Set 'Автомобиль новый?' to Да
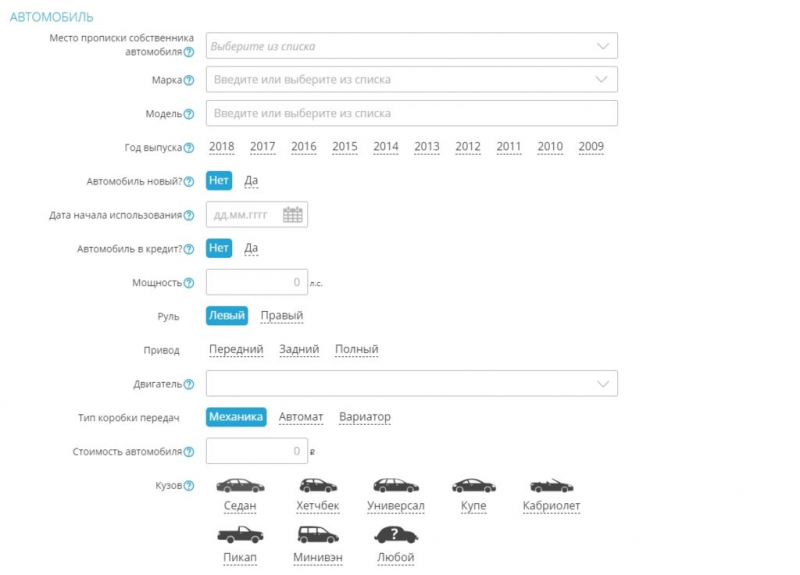800x575 pixels. (x=251, y=181)
